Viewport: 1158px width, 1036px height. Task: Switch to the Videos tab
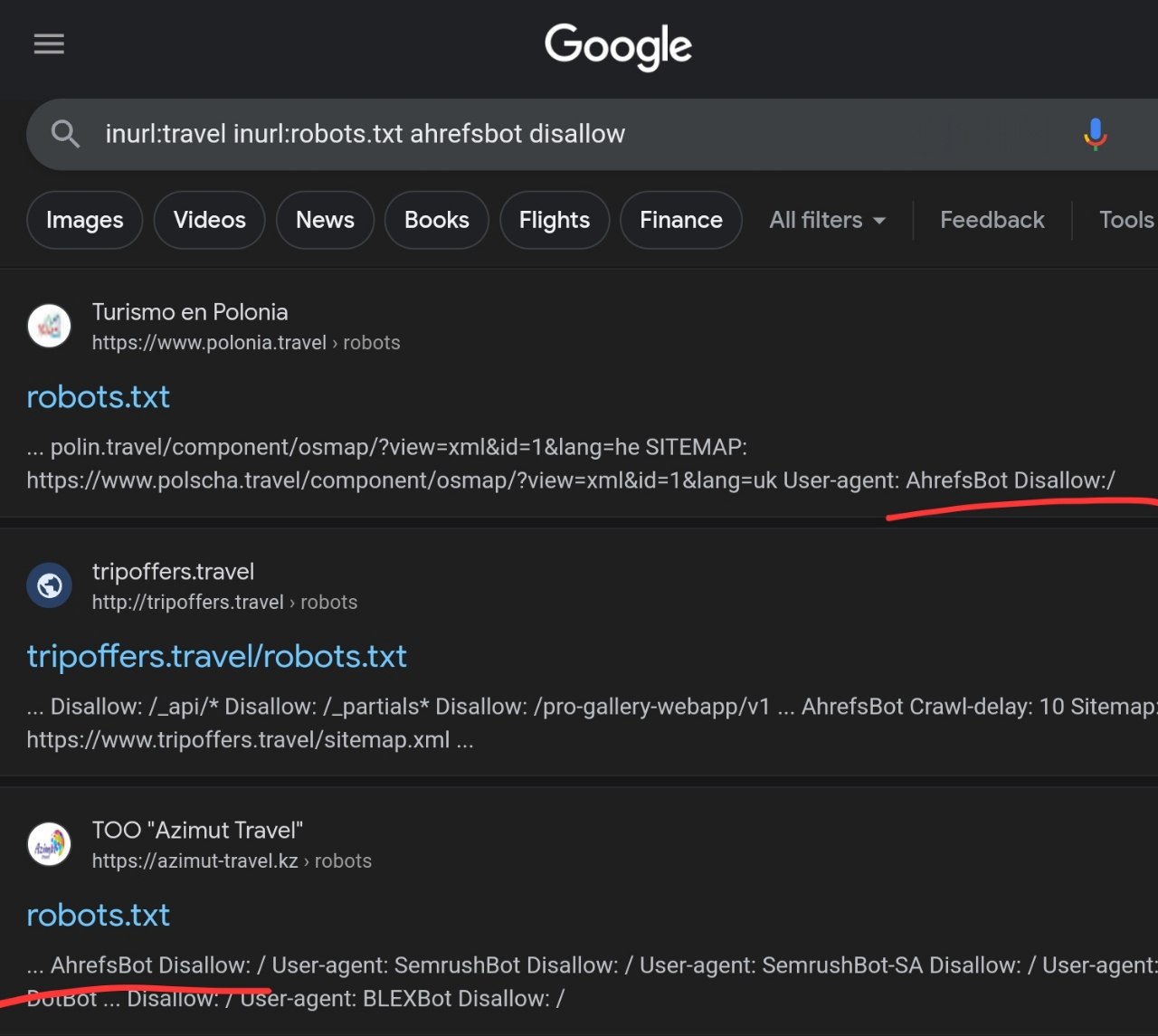(x=209, y=220)
